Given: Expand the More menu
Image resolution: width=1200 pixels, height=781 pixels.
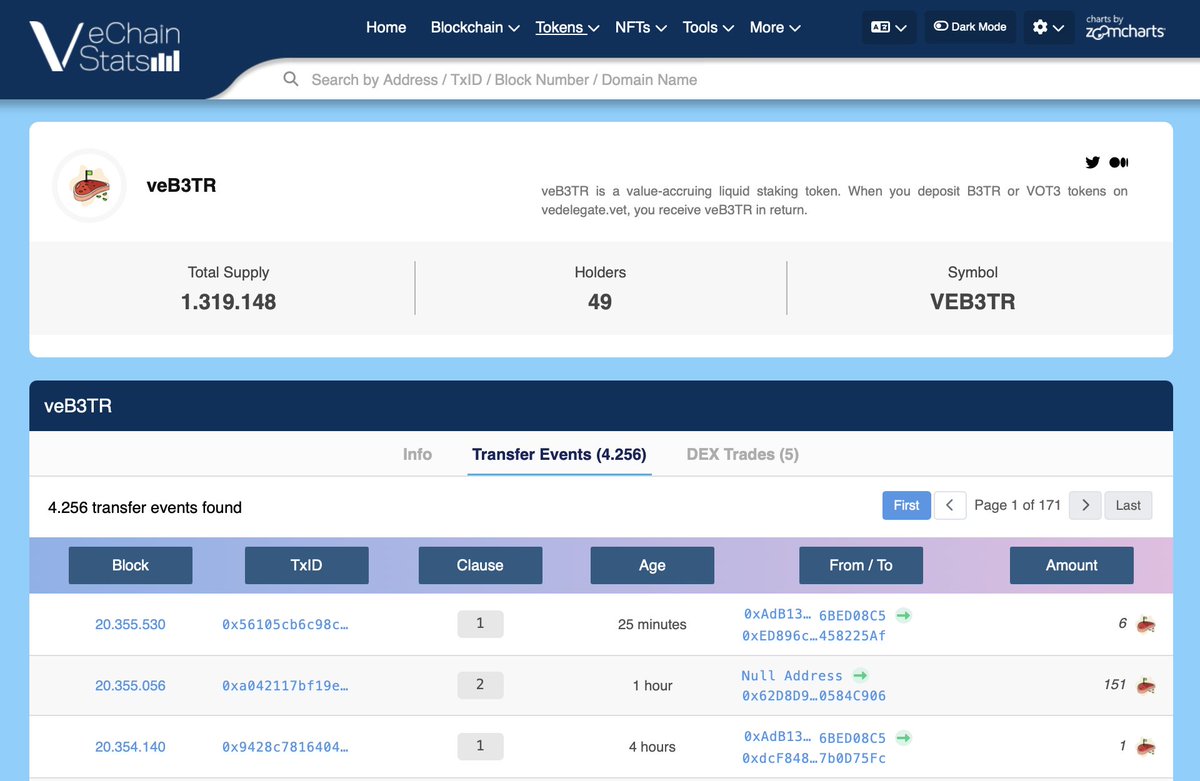Looking at the screenshot, I should tap(775, 27).
